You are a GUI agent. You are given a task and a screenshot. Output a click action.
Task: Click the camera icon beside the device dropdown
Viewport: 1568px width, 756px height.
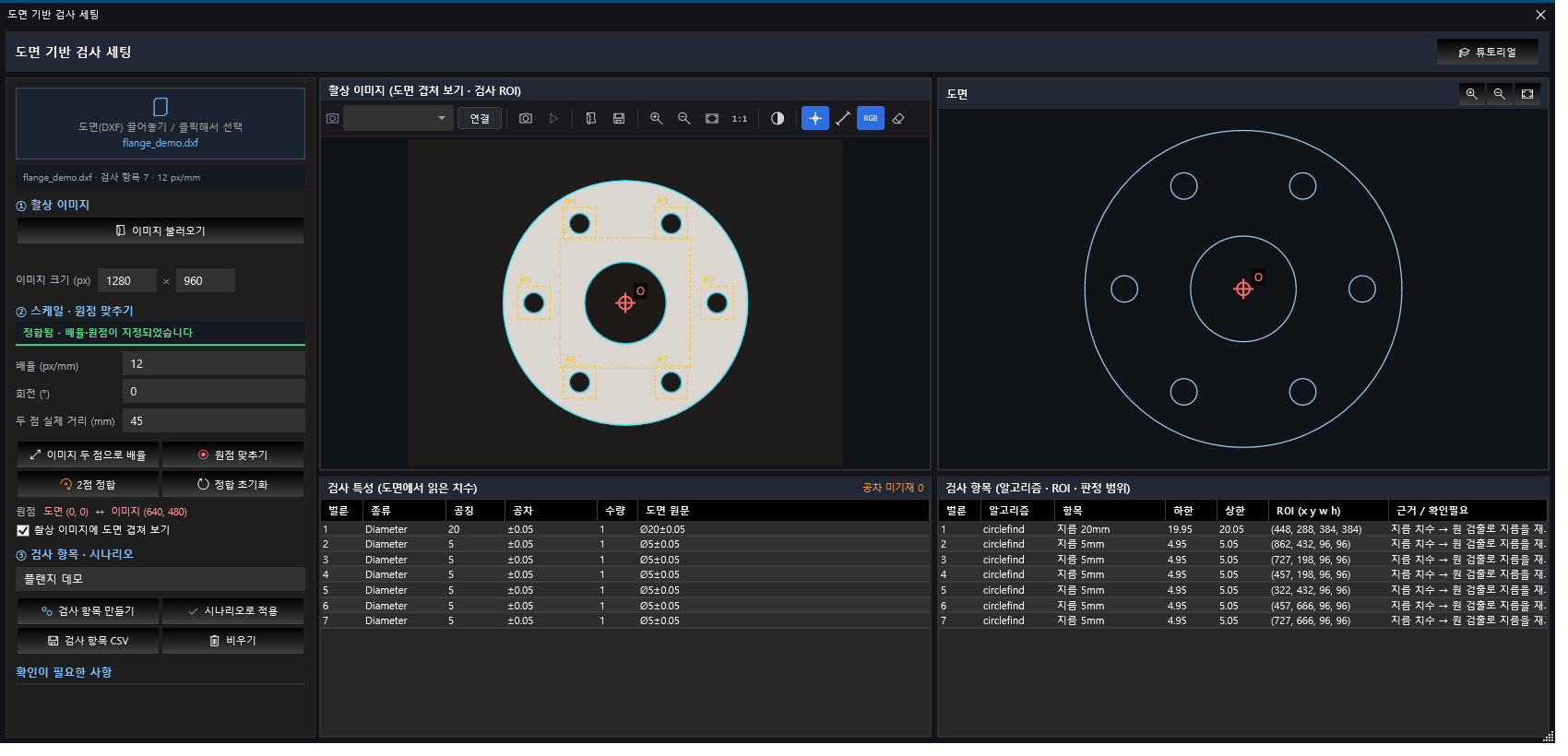tap(333, 119)
